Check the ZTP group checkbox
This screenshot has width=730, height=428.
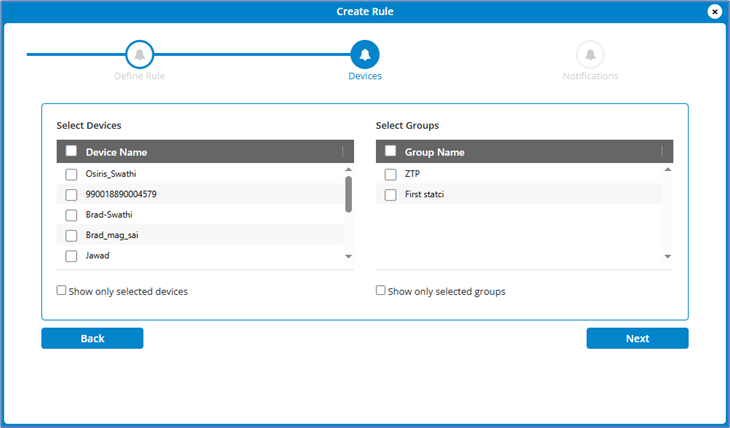(390, 174)
